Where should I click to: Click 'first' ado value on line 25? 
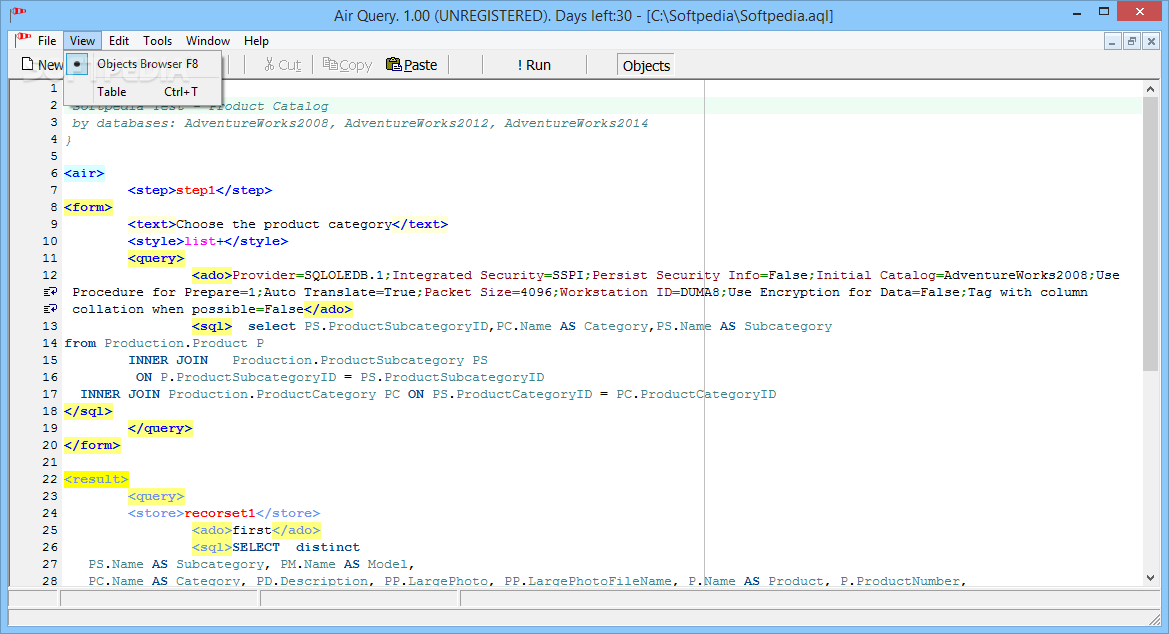(x=252, y=530)
